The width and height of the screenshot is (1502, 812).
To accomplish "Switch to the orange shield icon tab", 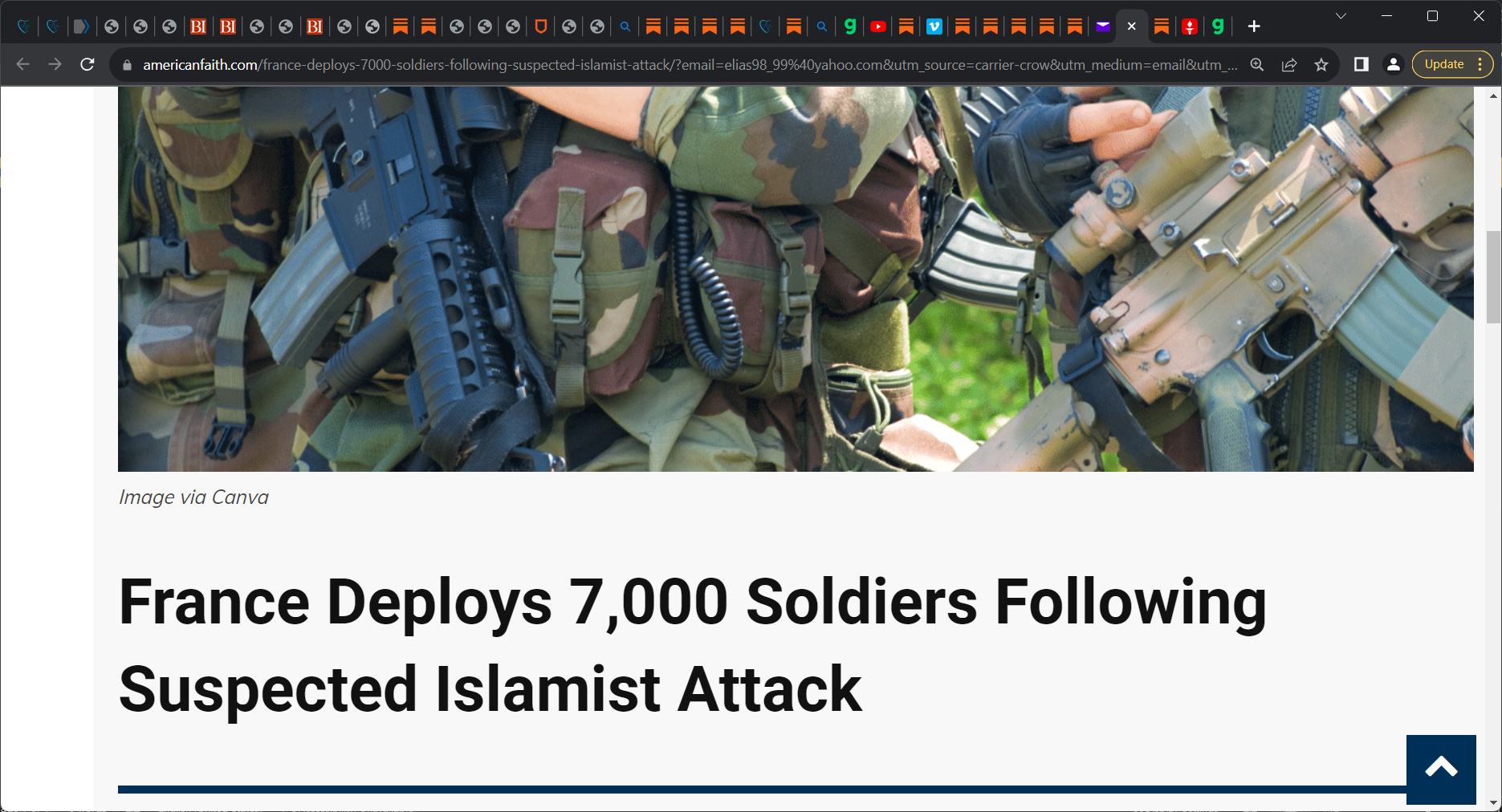I will click(x=541, y=26).
